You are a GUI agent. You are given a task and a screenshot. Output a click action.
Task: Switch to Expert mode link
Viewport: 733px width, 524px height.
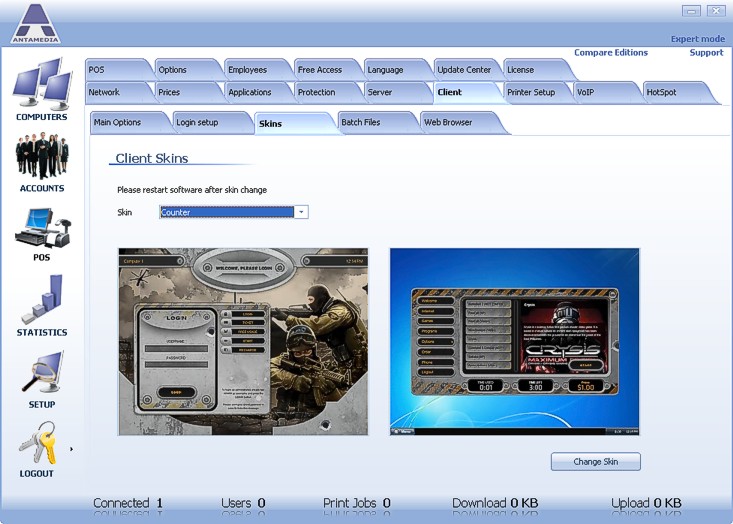click(x=697, y=39)
